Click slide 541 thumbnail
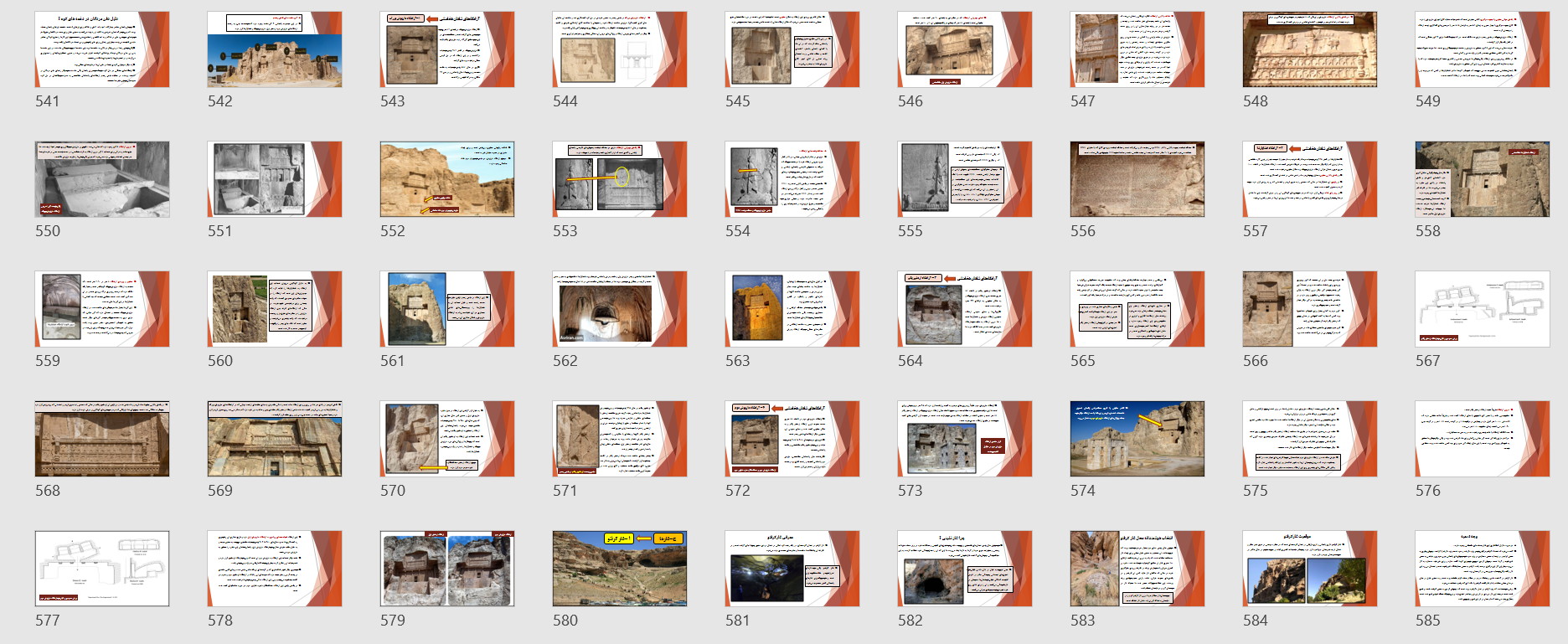This screenshot has width=1568, height=644. point(102,49)
